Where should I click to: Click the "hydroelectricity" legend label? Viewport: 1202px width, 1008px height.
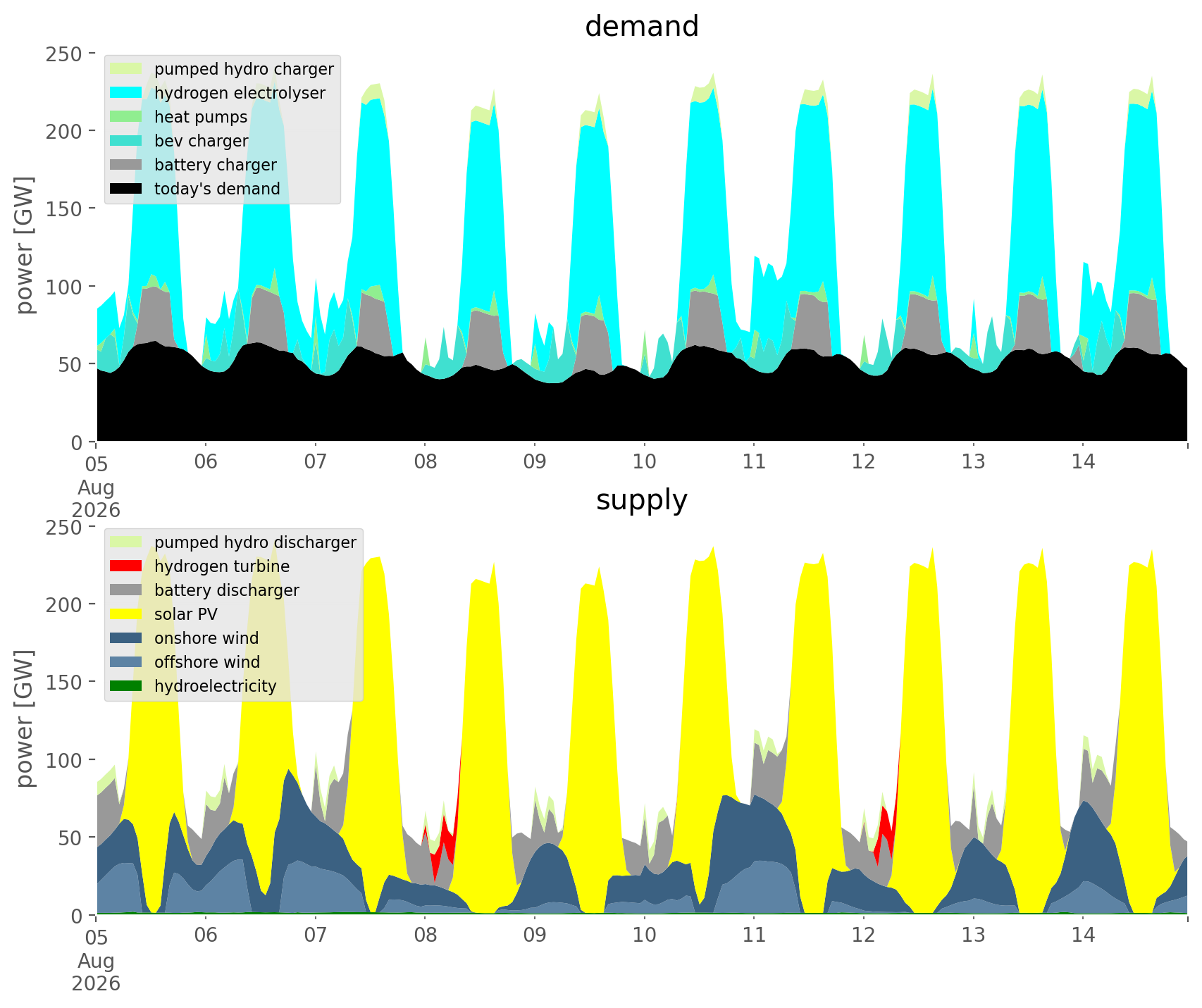[x=216, y=686]
